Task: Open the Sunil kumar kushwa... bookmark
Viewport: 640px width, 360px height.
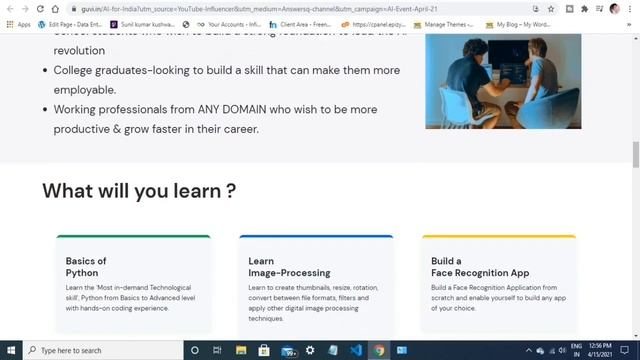Action: (x=142, y=24)
